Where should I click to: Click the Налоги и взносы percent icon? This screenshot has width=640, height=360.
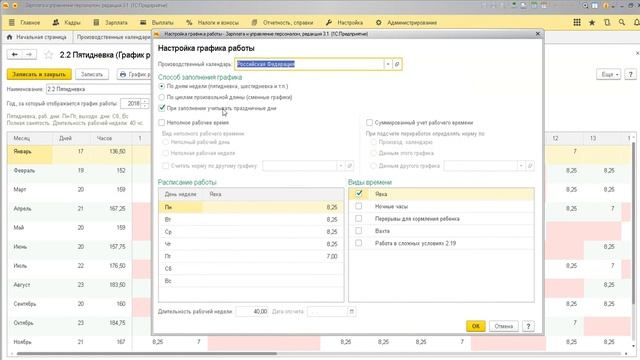189,22
